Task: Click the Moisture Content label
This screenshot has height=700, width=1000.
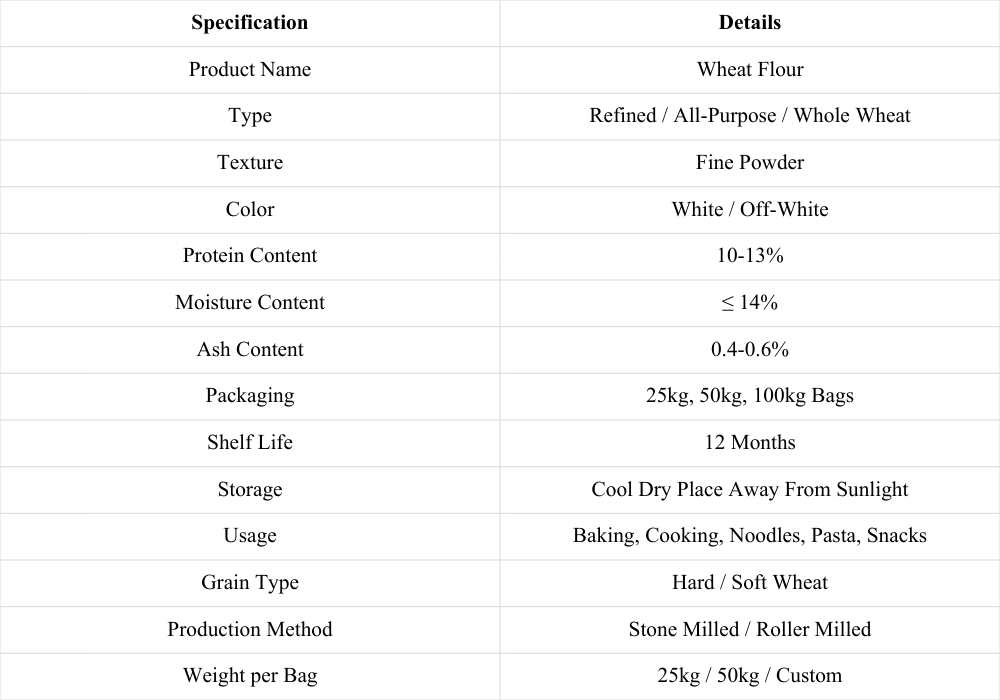Action: 249,303
